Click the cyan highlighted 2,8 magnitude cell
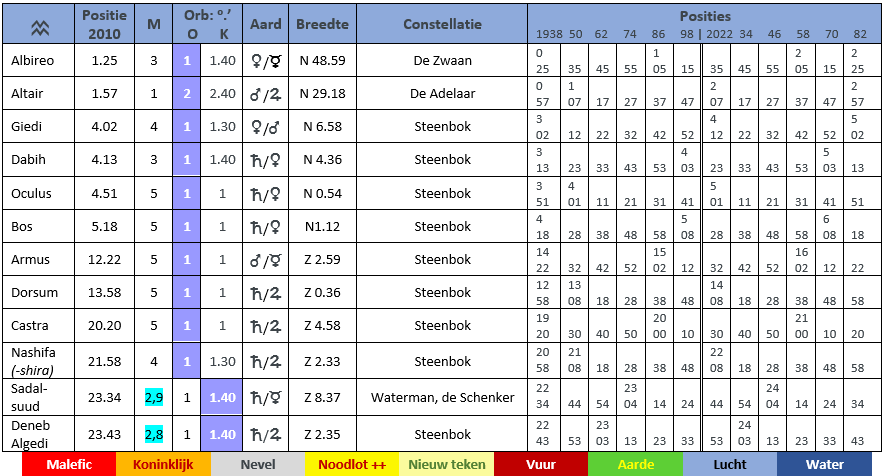 [154, 435]
